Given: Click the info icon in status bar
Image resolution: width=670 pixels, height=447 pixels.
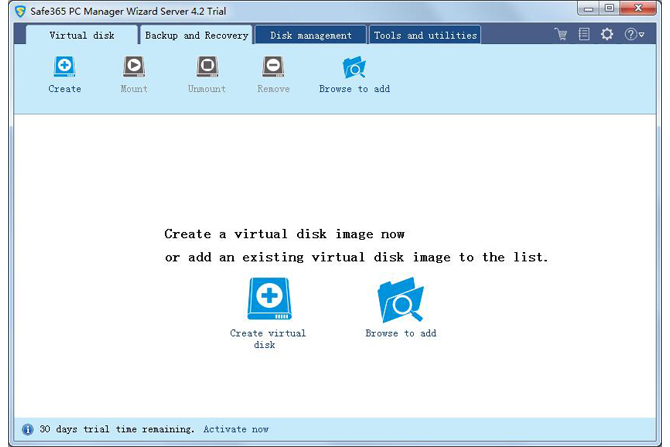Looking at the screenshot, I should 27,429.
